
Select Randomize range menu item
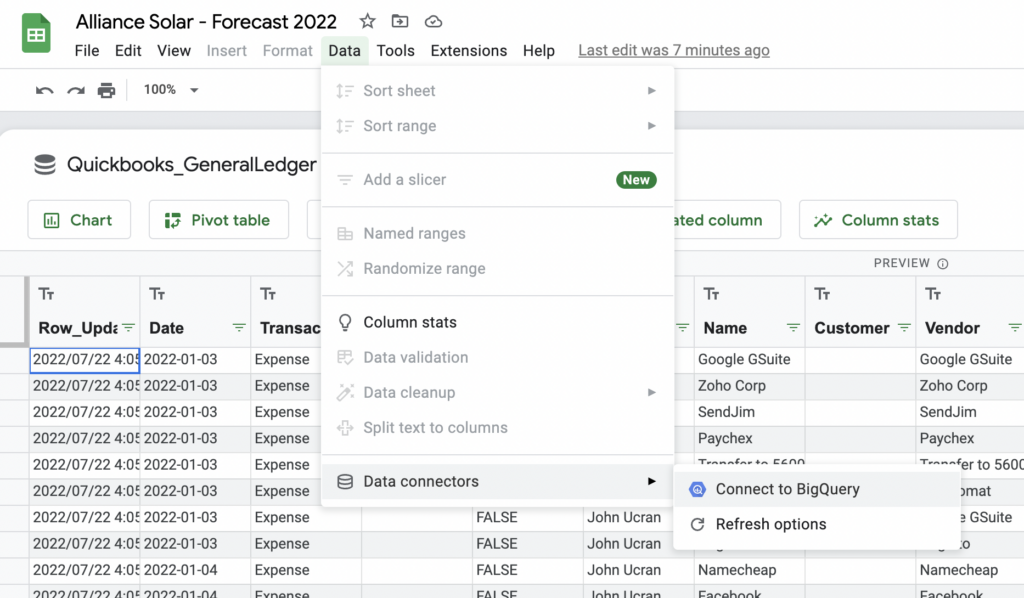[x=498, y=268]
